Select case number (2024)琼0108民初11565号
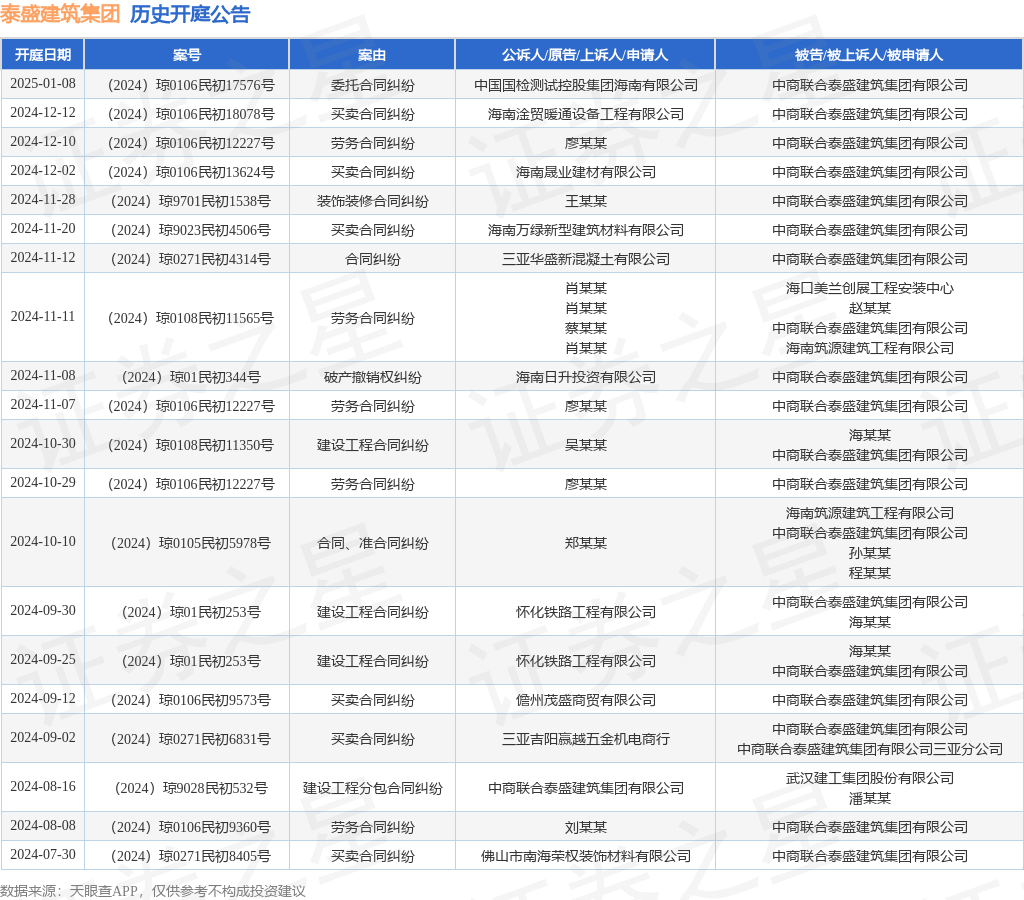Screen dimensions: 1024x900 point(191,318)
